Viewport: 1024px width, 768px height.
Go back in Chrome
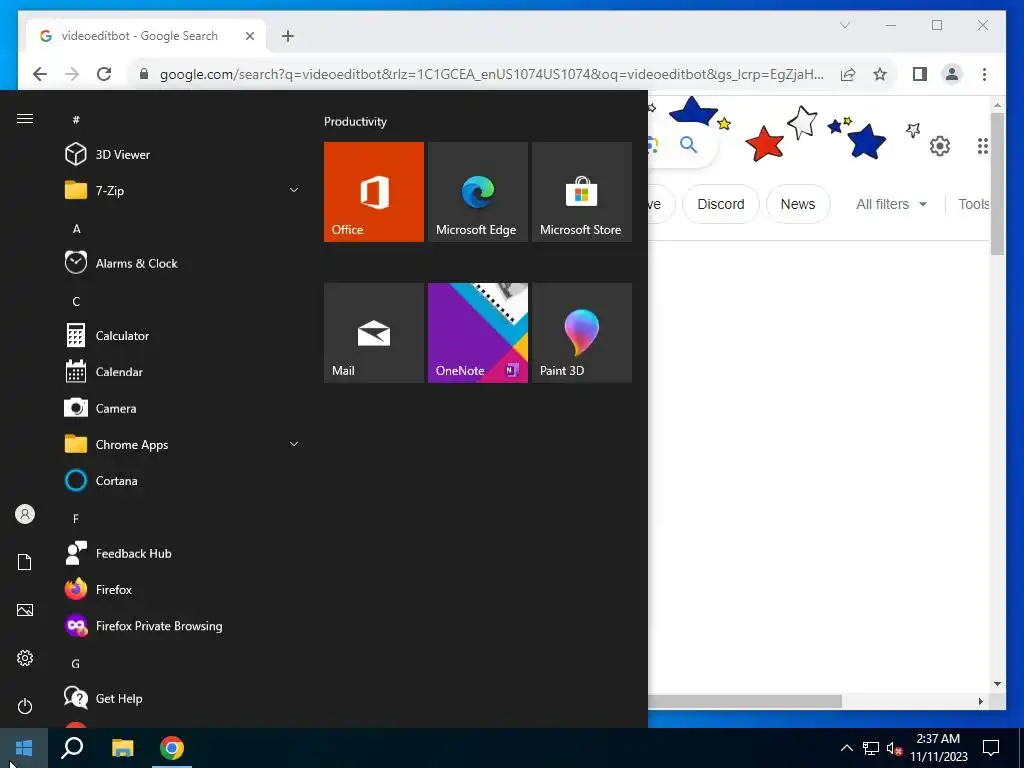pyautogui.click(x=40, y=74)
